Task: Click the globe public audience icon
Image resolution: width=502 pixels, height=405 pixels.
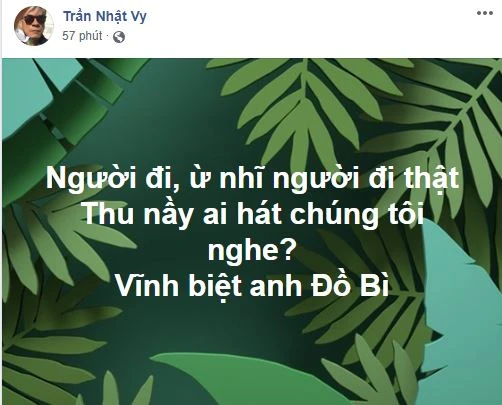Action: (x=119, y=37)
